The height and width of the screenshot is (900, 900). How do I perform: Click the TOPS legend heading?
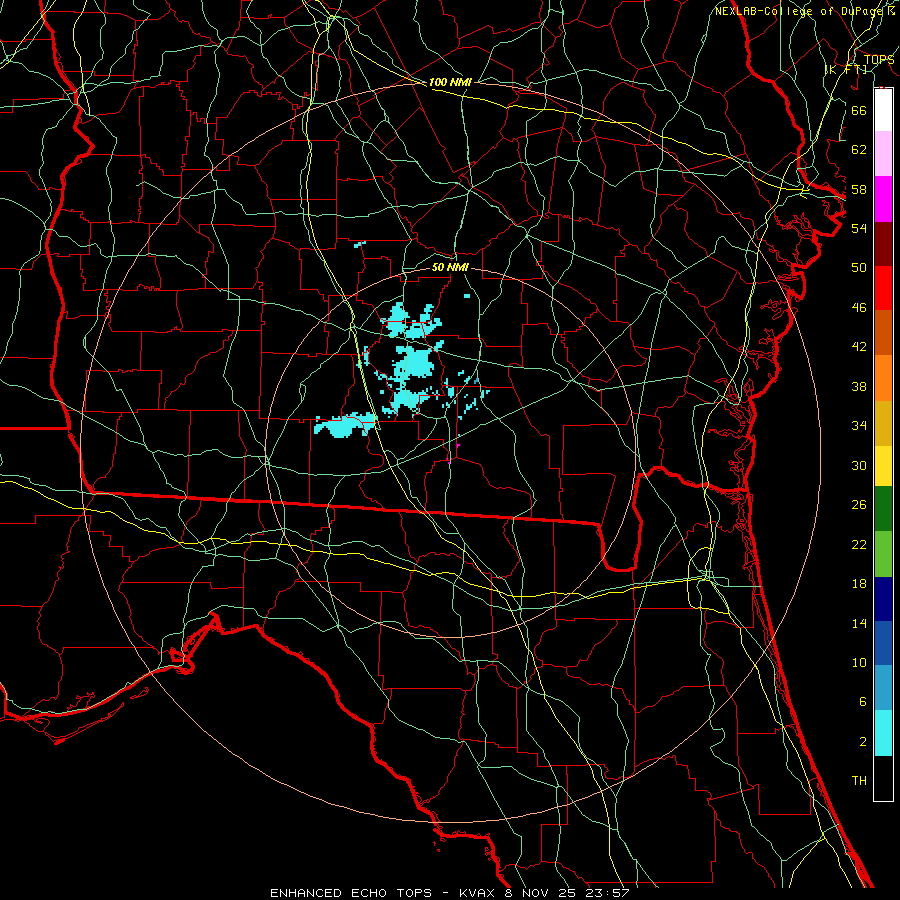(879, 59)
